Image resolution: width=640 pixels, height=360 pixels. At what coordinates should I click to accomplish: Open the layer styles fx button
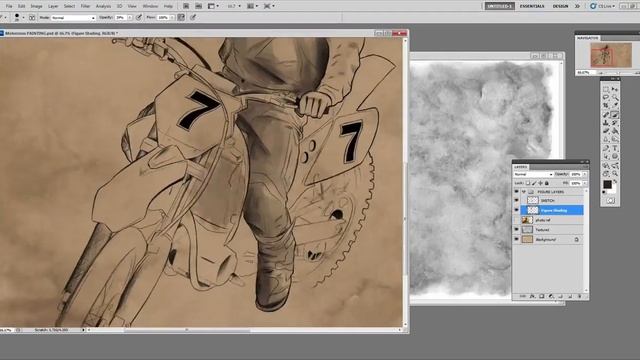tap(532, 296)
